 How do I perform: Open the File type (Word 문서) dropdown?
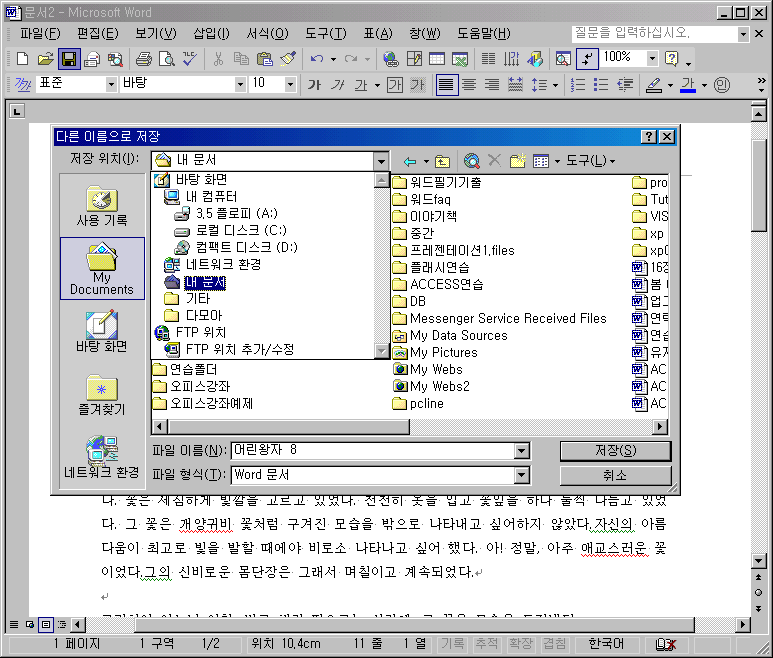(522, 475)
